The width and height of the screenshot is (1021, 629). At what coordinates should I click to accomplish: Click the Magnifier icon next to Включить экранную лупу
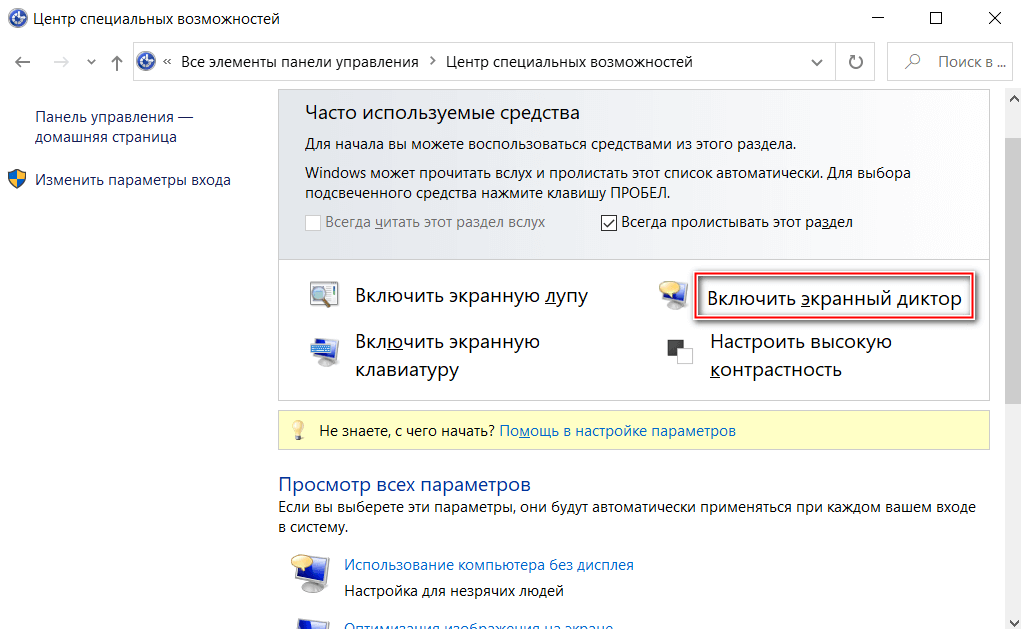[x=323, y=296]
